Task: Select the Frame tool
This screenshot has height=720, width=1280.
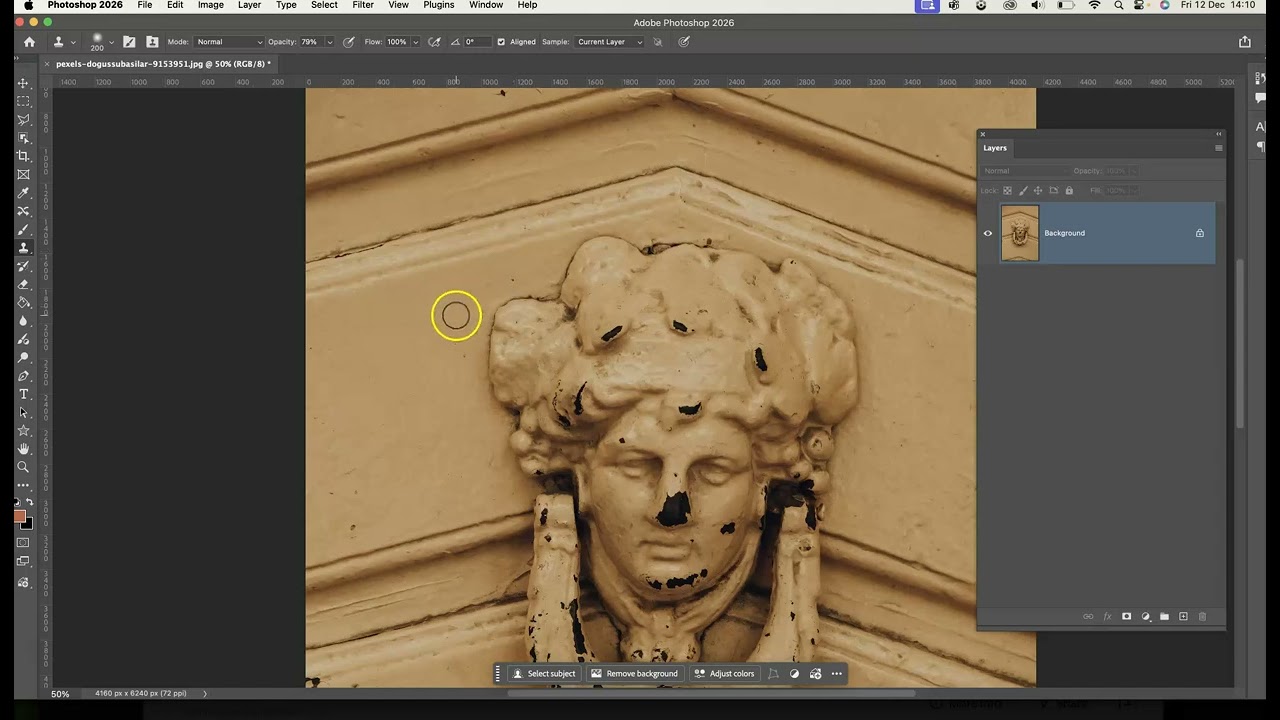Action: pyautogui.click(x=24, y=174)
